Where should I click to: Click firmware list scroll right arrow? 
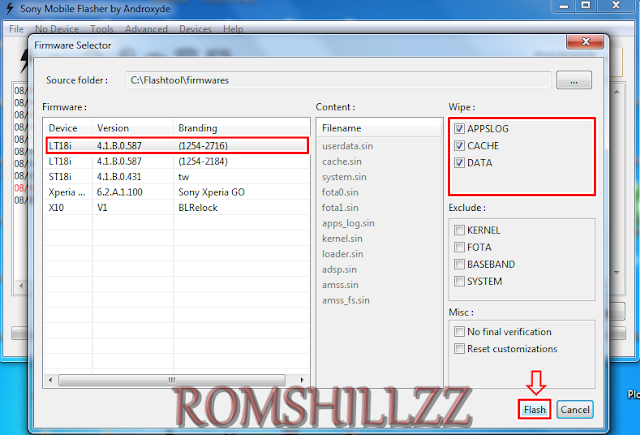tap(302, 380)
